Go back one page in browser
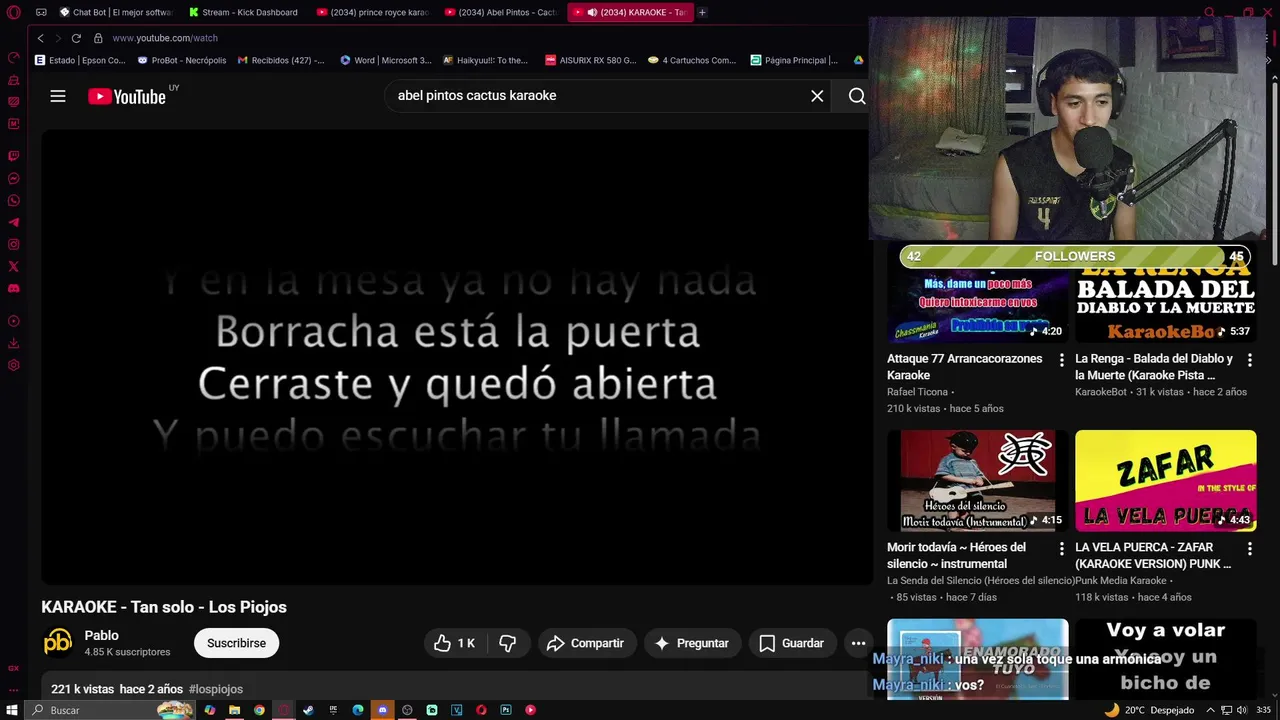The height and width of the screenshot is (720, 1280). [x=40, y=38]
